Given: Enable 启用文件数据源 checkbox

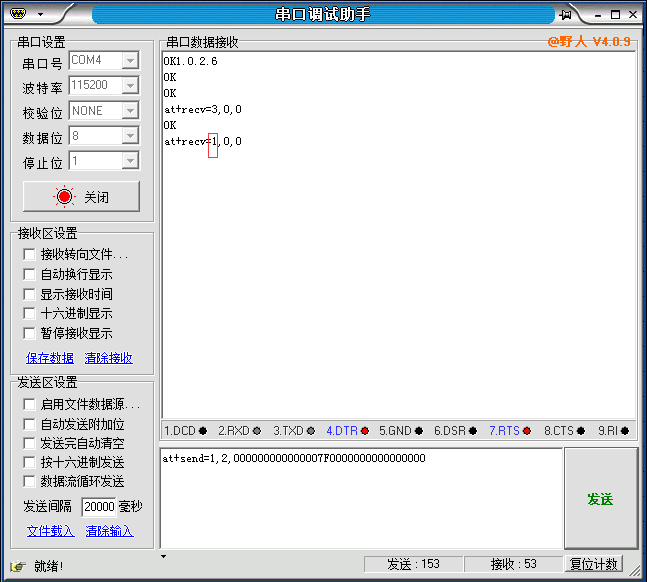Looking at the screenshot, I should pyautogui.click(x=29, y=404).
